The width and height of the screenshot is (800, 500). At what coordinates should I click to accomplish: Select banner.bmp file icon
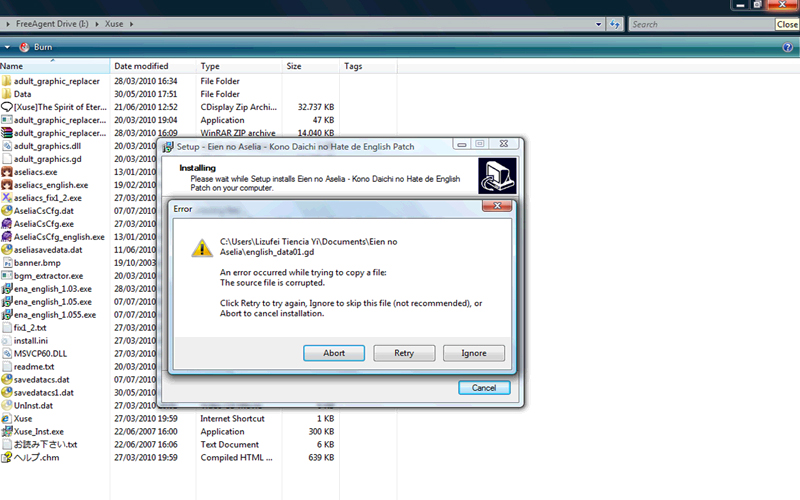[7, 263]
